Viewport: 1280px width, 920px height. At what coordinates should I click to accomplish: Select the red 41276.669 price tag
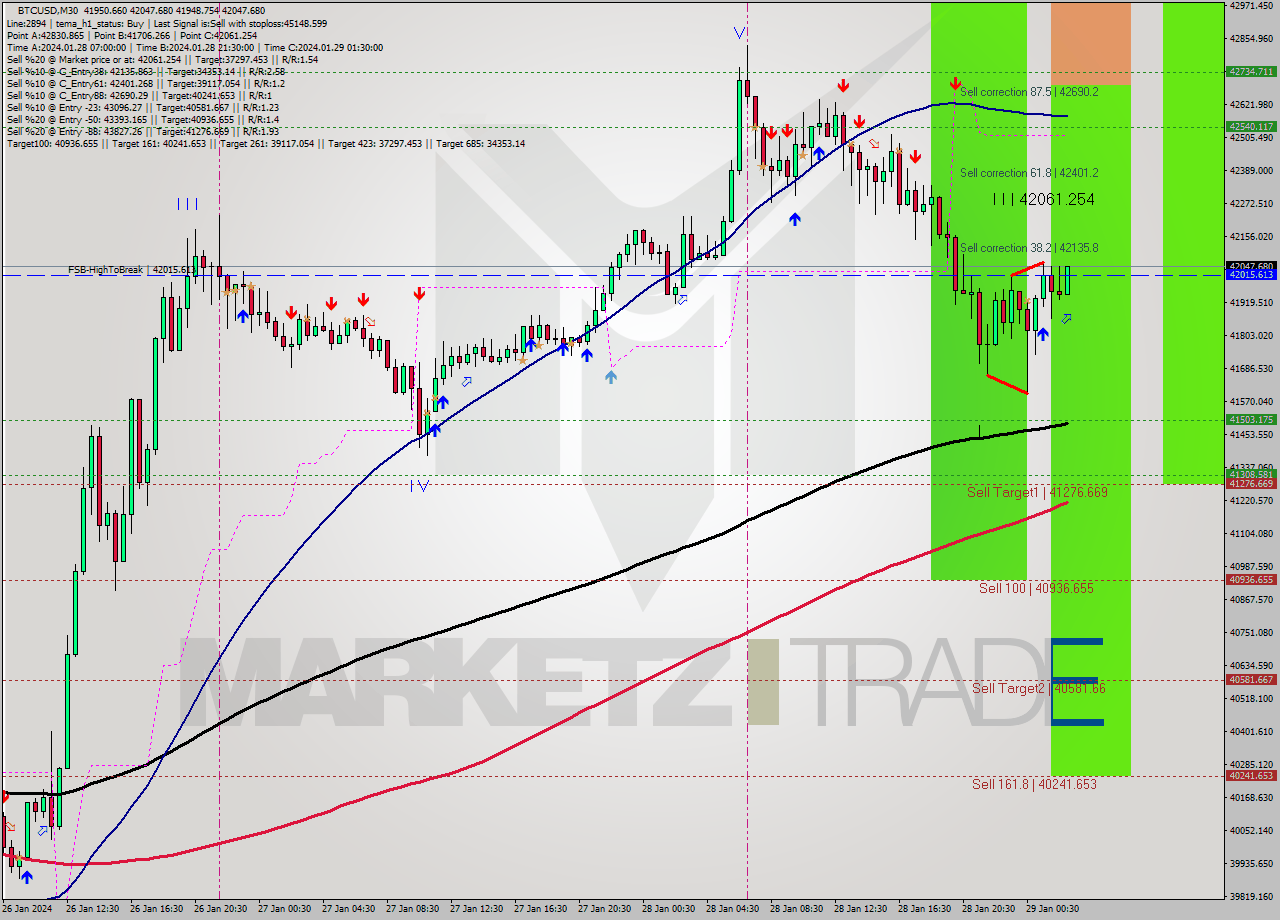click(x=1250, y=484)
